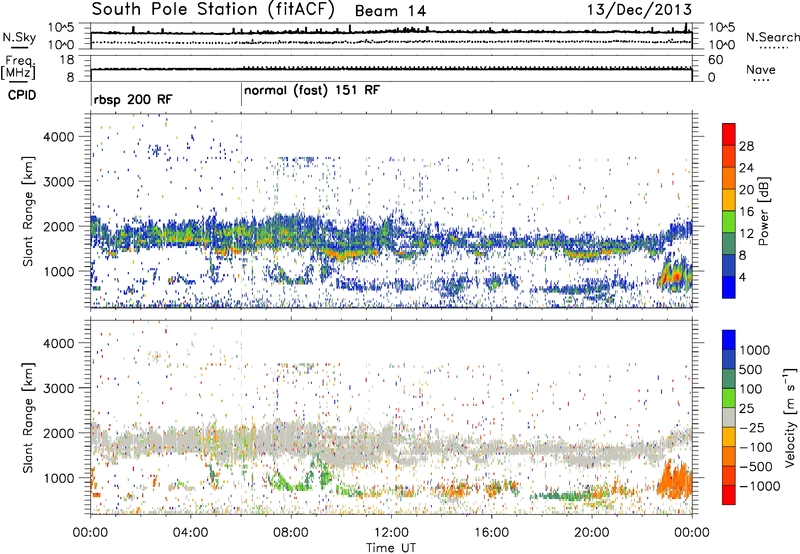
Task: Click the "Slant Range [km]" label of power panel
Action: coord(28,211)
